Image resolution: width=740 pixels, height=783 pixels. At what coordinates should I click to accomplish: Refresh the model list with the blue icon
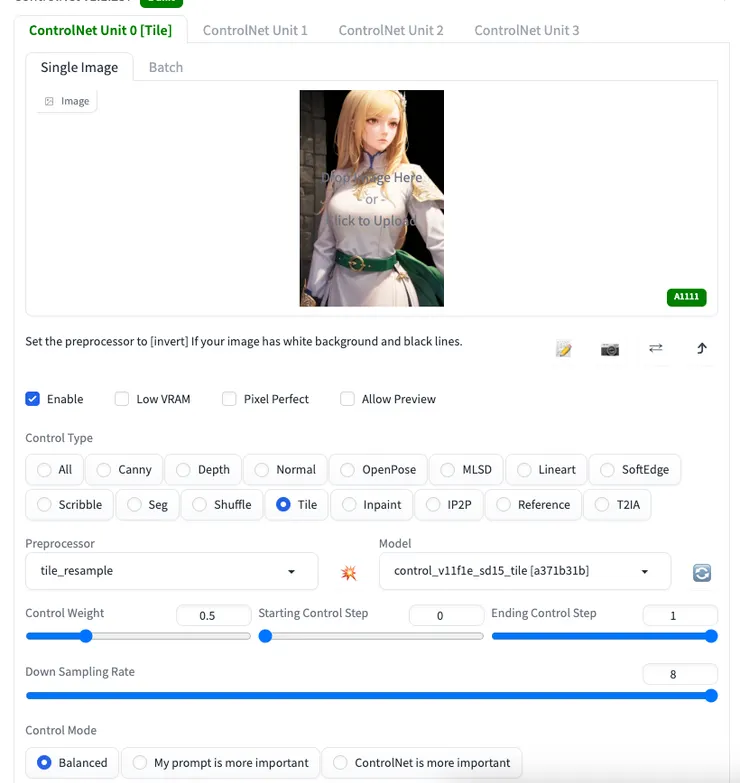point(702,573)
